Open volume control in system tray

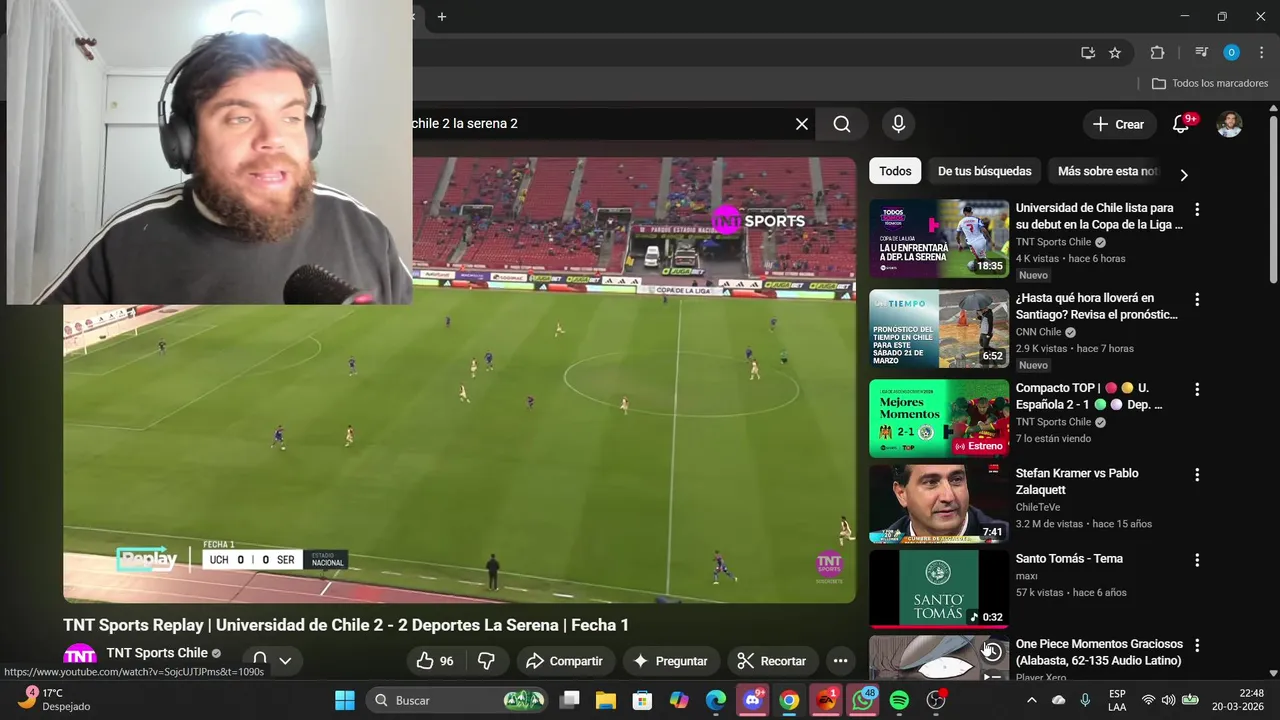(x=1169, y=700)
